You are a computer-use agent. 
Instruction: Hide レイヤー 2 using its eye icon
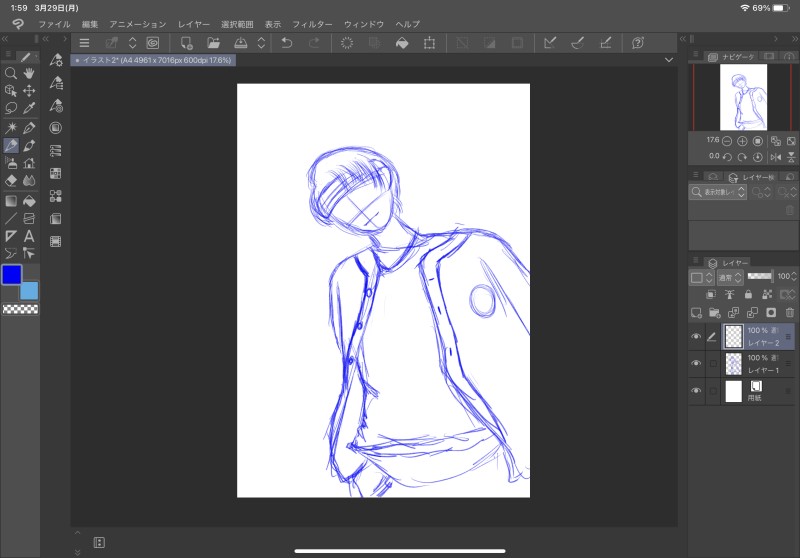(x=696, y=337)
